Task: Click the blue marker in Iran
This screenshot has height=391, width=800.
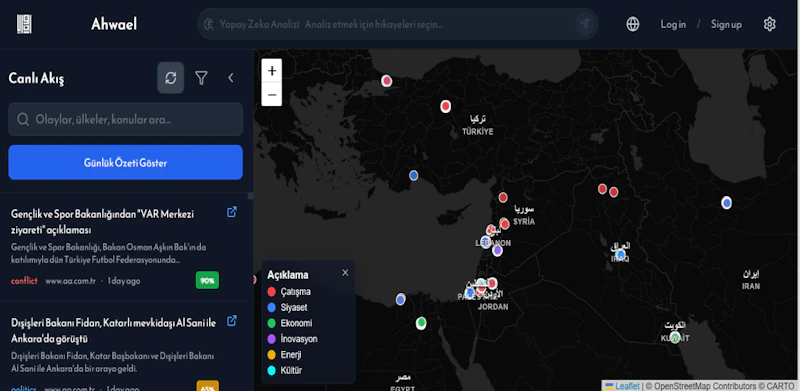Action: (x=727, y=203)
